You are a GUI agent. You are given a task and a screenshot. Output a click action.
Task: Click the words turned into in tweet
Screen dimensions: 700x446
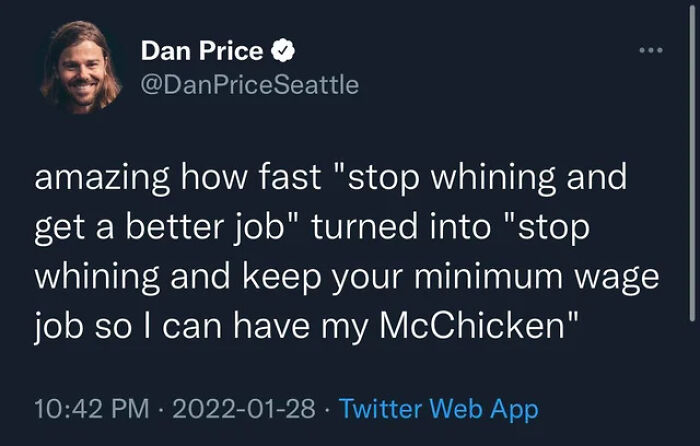[401, 227]
